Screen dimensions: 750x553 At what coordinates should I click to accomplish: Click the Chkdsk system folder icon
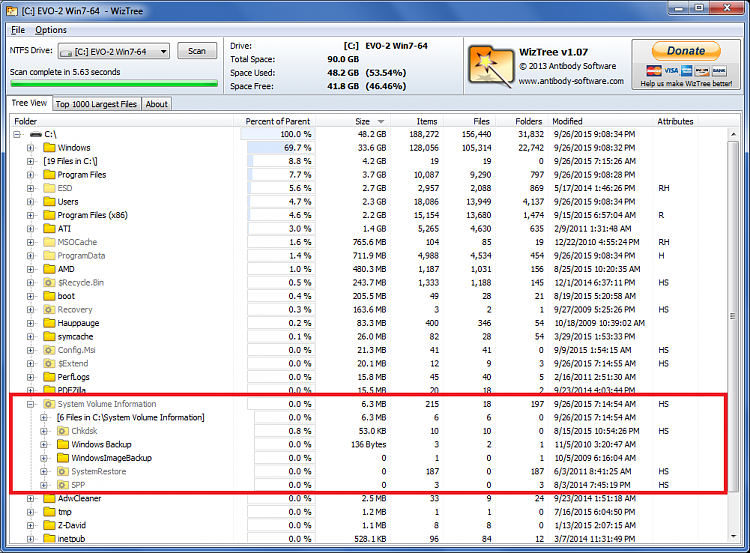pos(63,431)
